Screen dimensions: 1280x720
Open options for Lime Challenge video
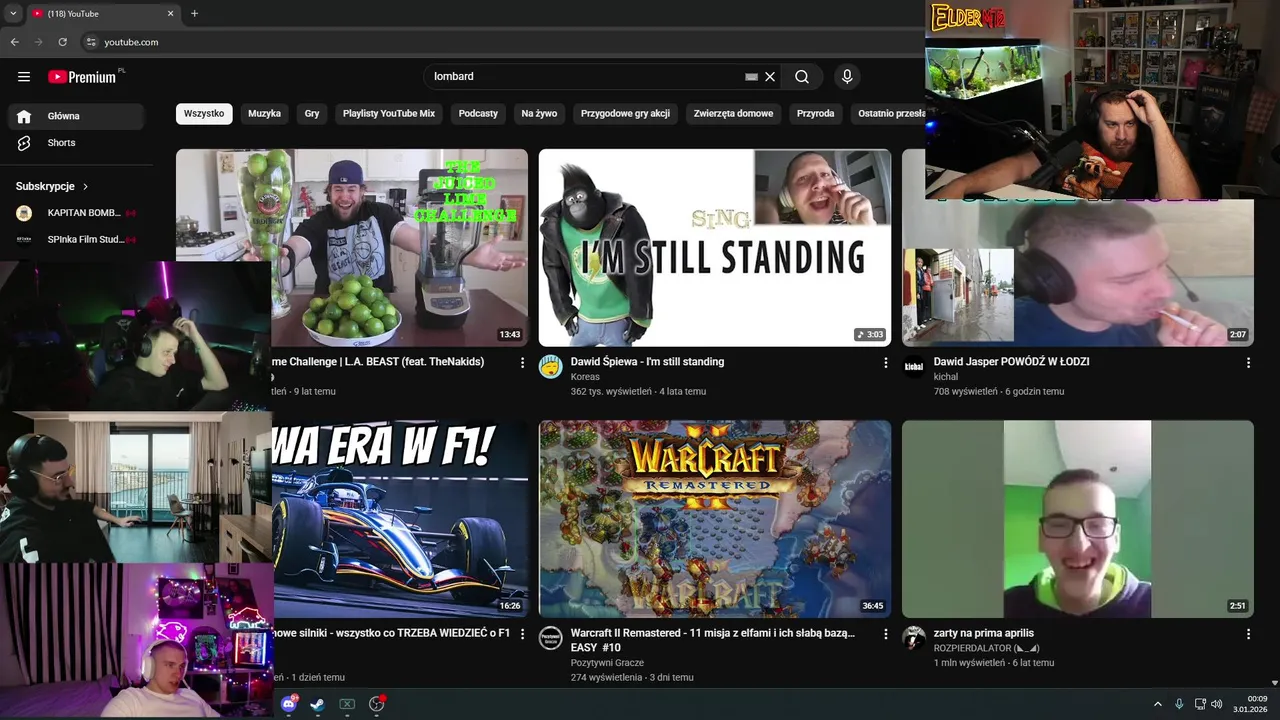click(522, 363)
